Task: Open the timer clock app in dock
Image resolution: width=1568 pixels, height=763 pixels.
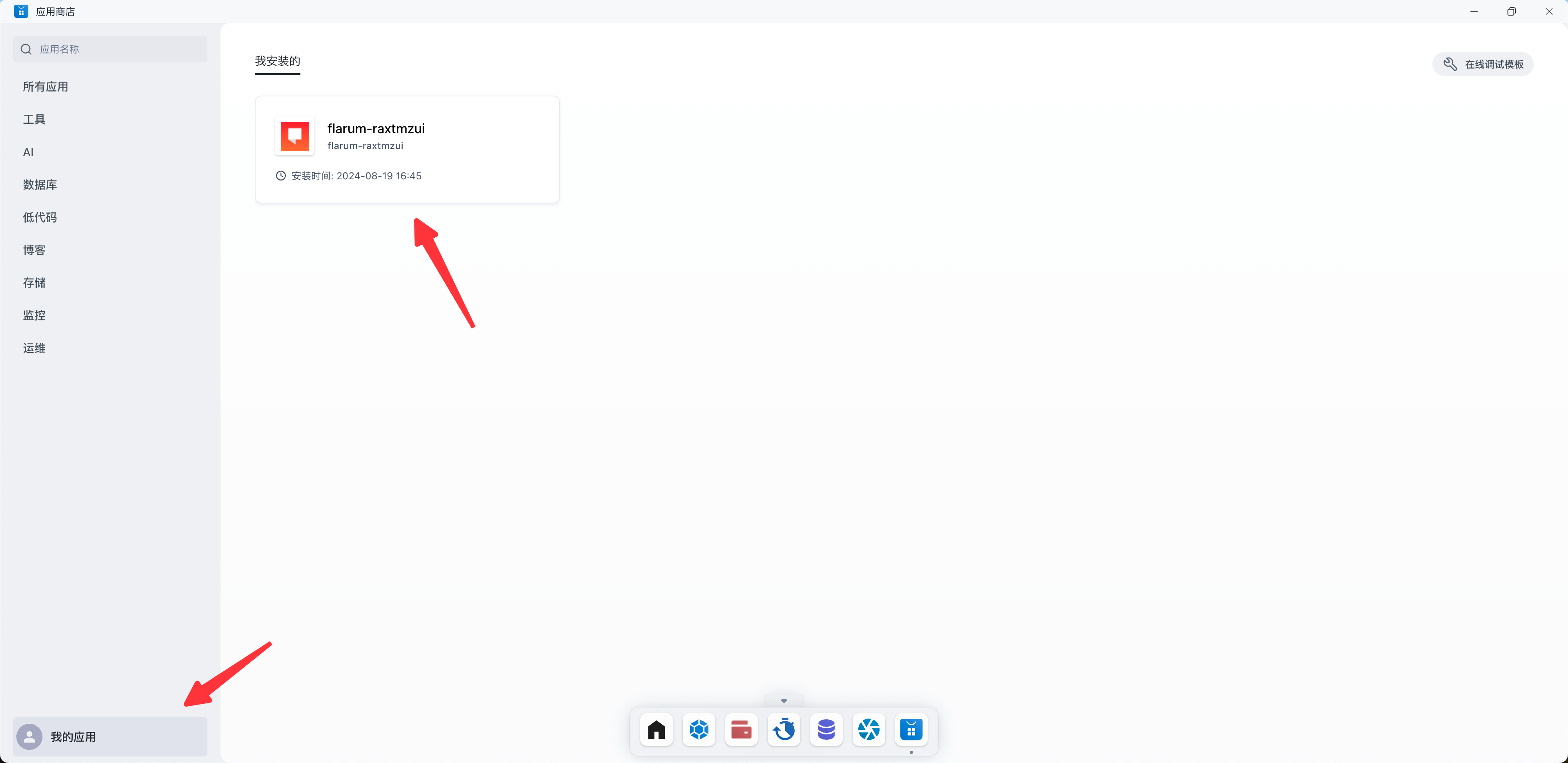Action: [x=784, y=730]
